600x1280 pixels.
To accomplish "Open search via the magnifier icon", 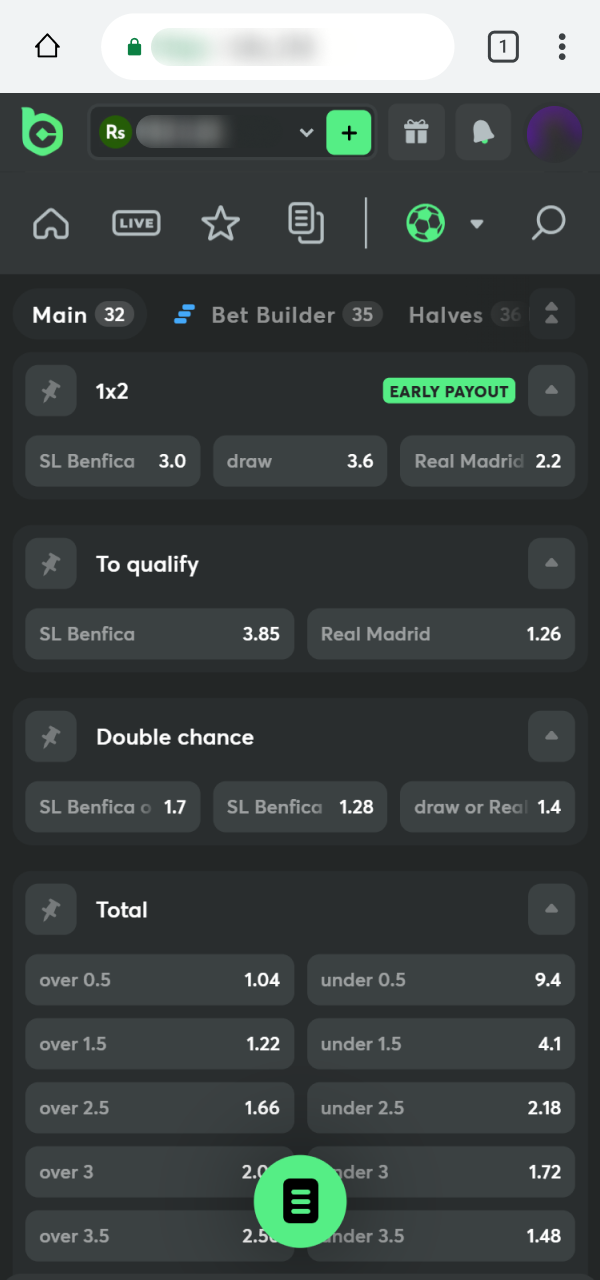I will coord(548,224).
